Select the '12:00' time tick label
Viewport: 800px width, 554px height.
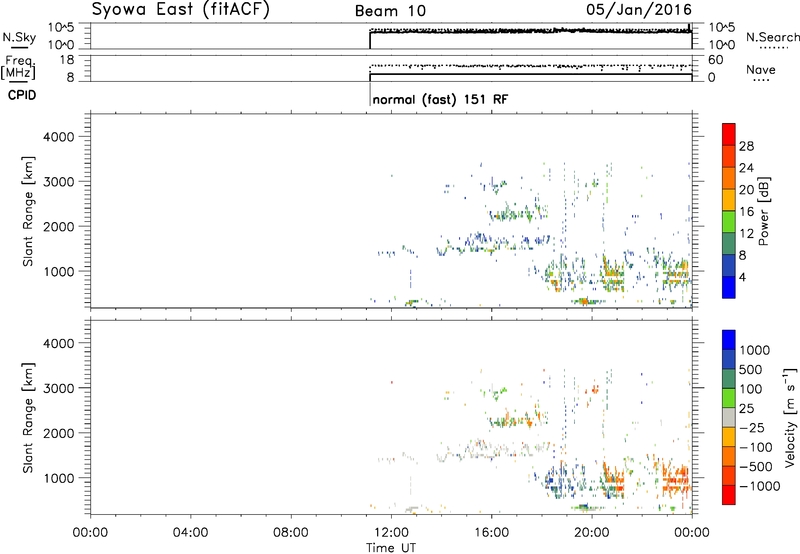pos(391,533)
